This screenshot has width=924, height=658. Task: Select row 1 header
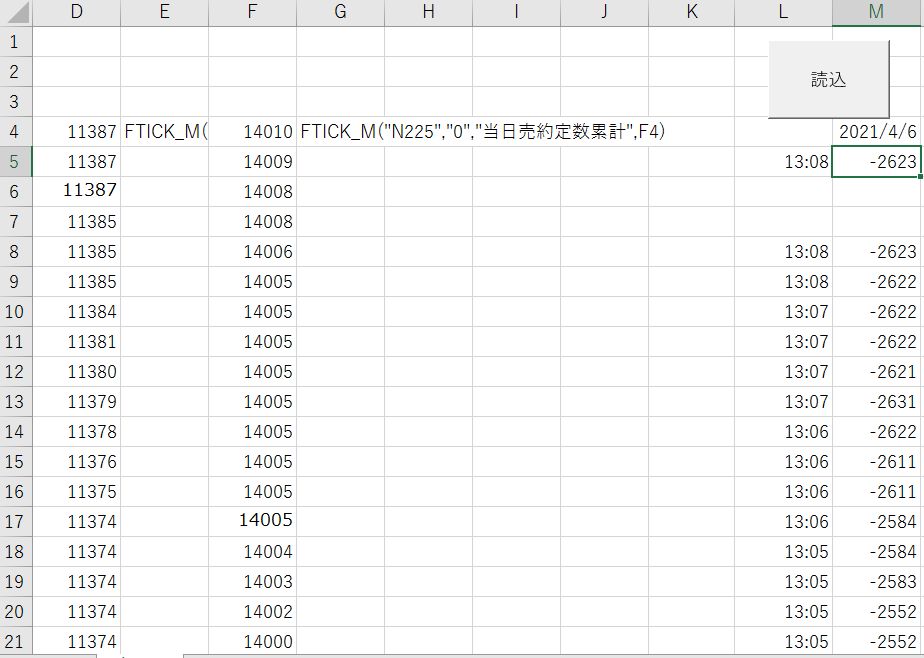pos(15,41)
